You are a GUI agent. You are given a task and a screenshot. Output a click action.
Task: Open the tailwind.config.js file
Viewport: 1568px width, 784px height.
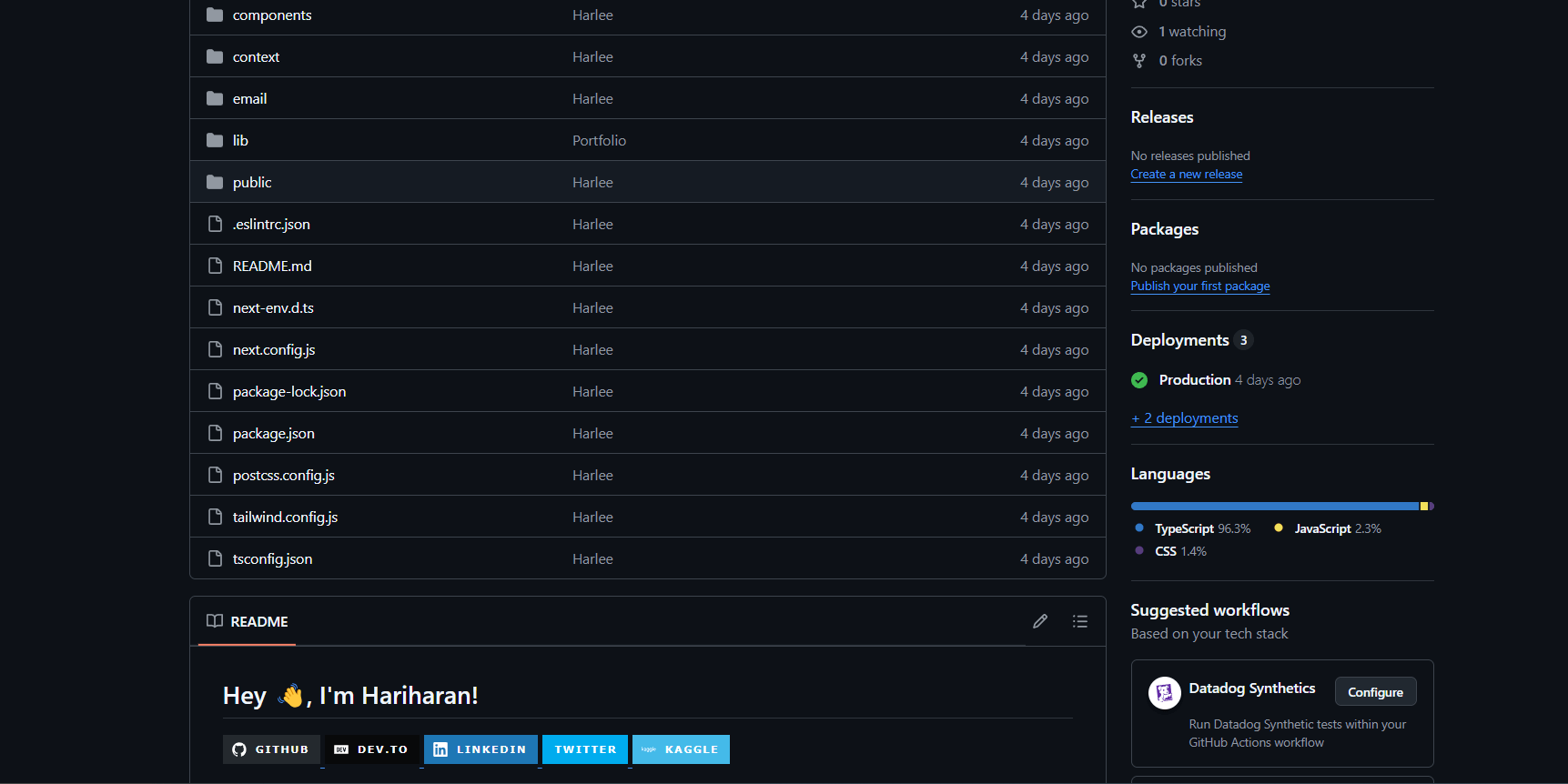[285, 518]
